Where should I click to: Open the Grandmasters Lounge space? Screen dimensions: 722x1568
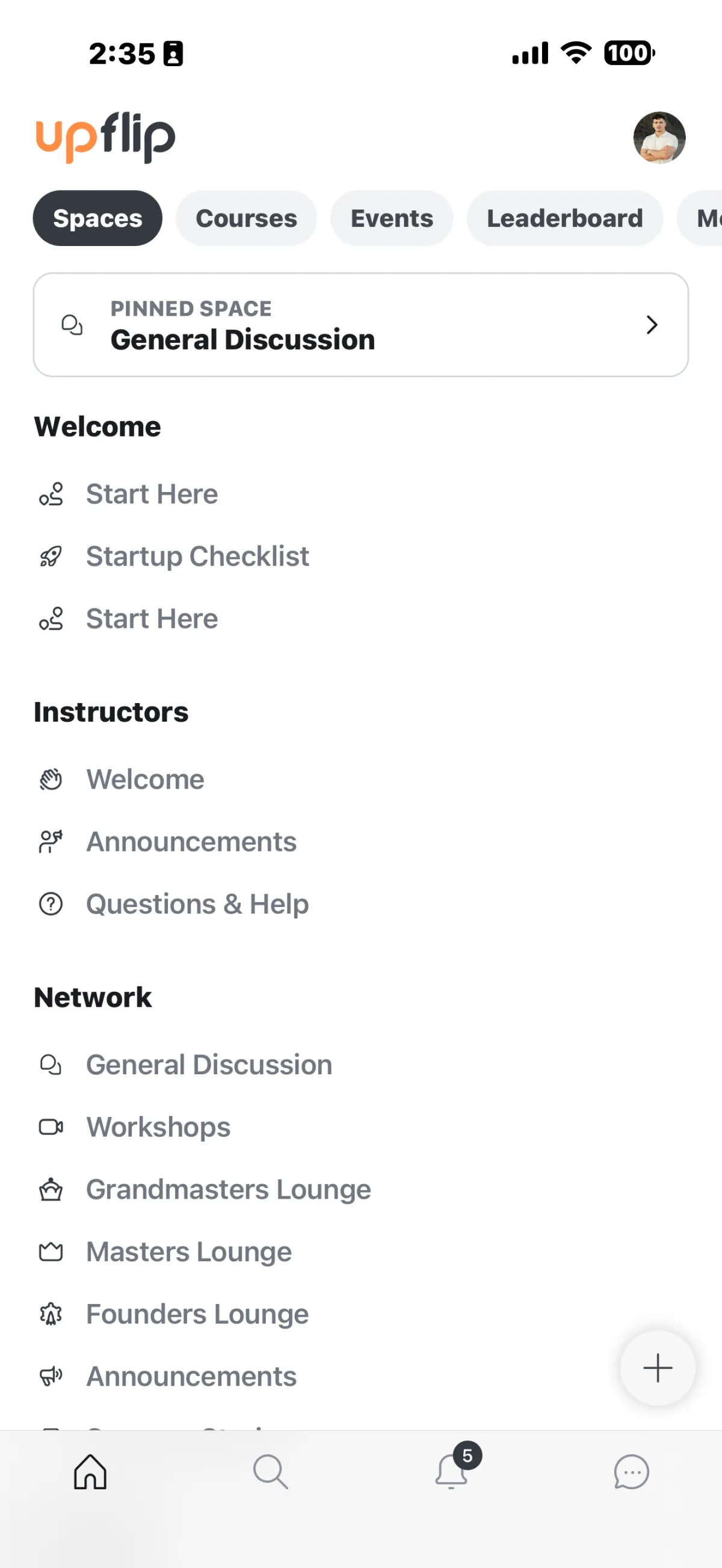click(x=228, y=1190)
